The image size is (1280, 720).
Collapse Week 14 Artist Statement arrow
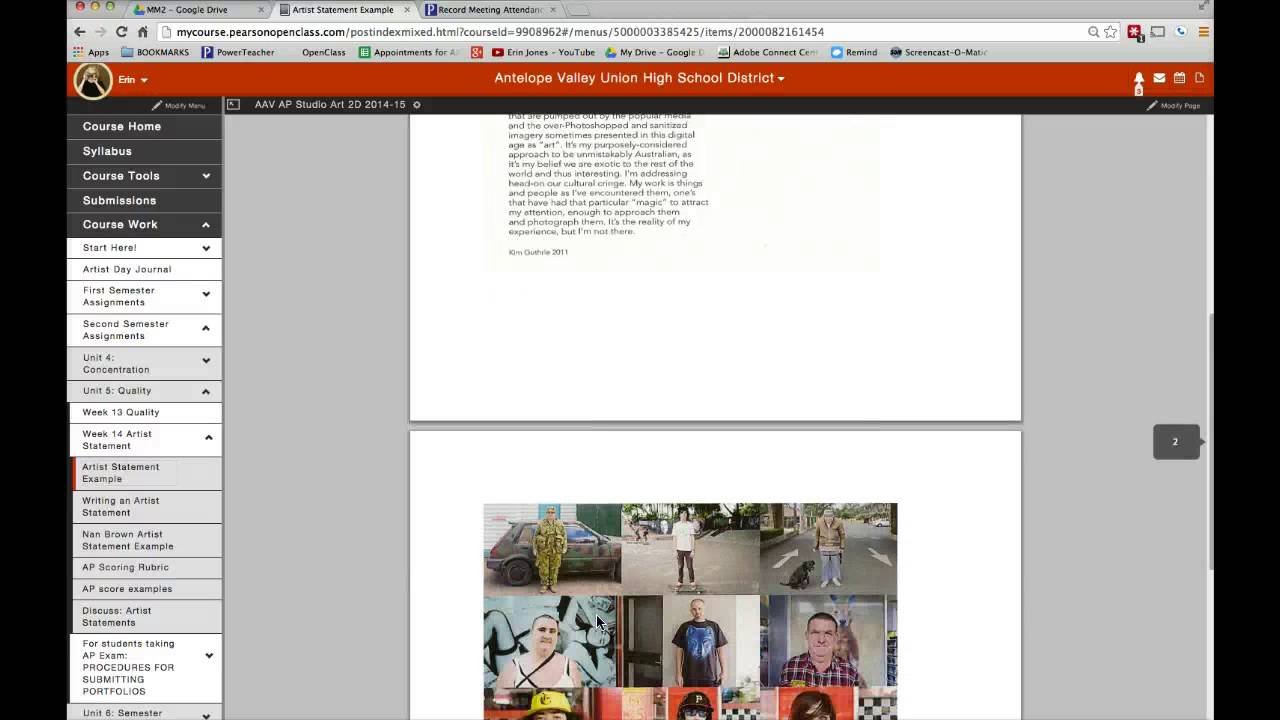pos(209,437)
